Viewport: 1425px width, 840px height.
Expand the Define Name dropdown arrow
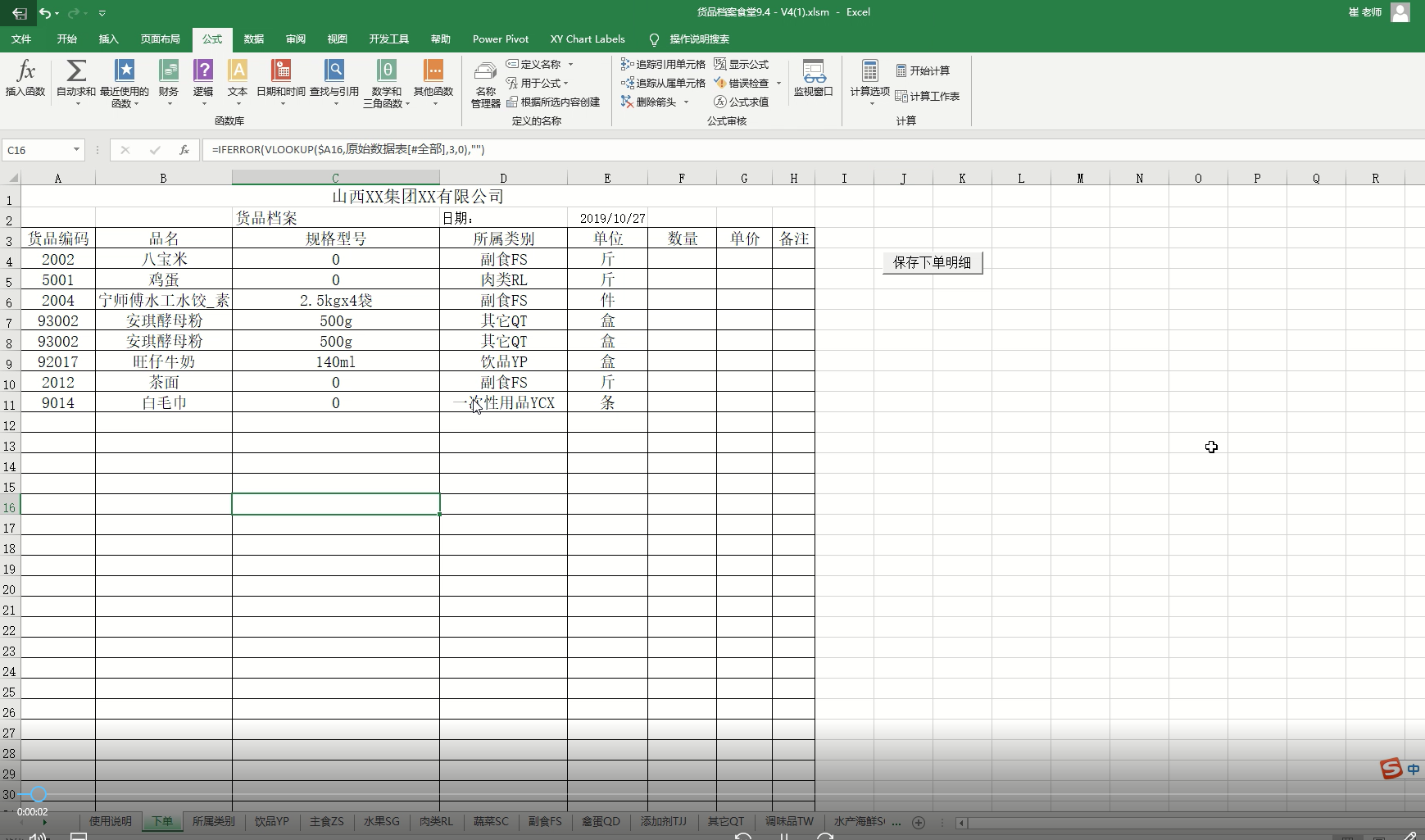tap(571, 65)
